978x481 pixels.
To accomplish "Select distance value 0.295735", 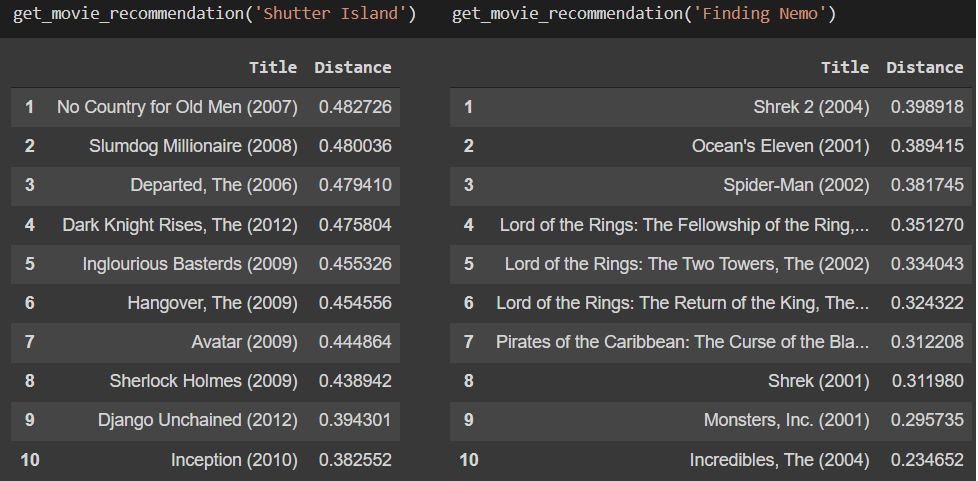I will tap(927, 420).
